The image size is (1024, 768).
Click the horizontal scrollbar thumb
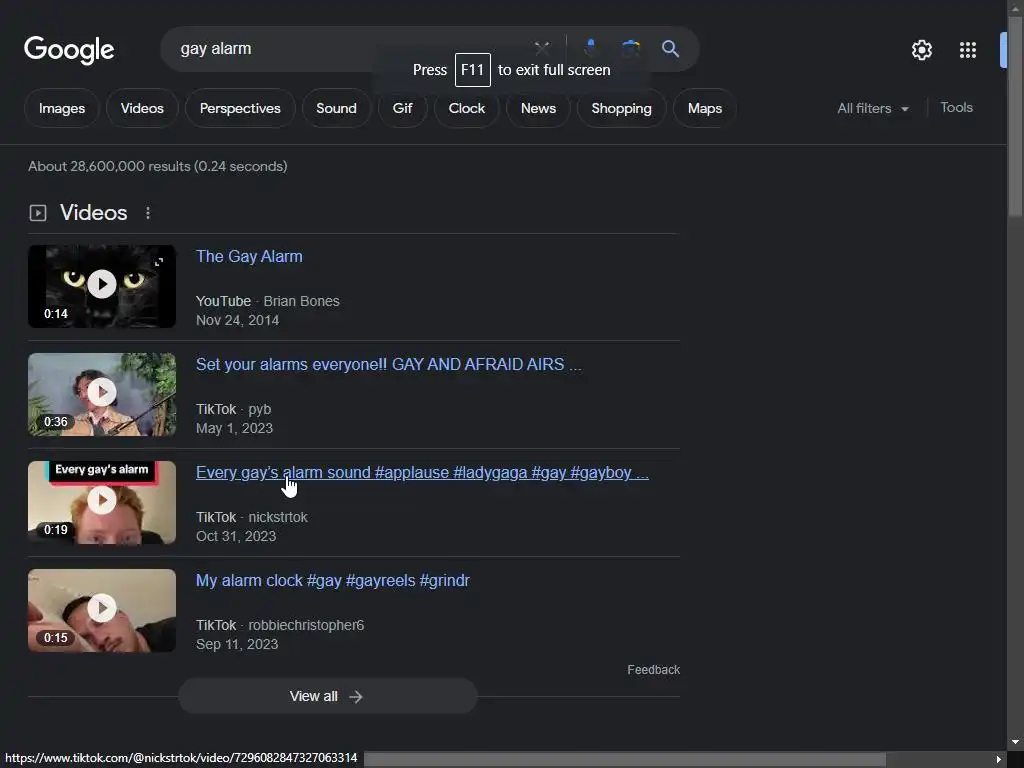coord(625,759)
